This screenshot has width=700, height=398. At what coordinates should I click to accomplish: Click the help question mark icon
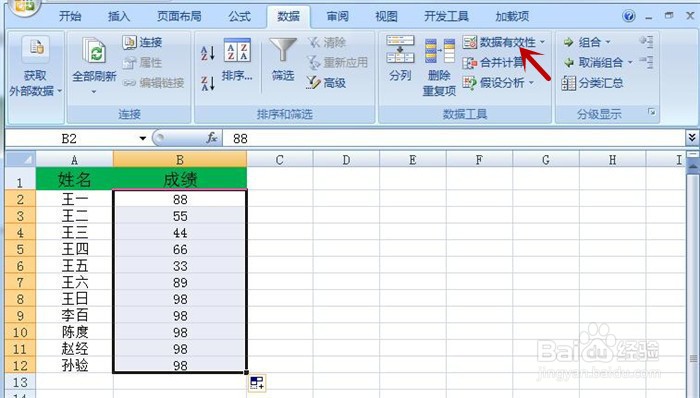click(x=629, y=17)
